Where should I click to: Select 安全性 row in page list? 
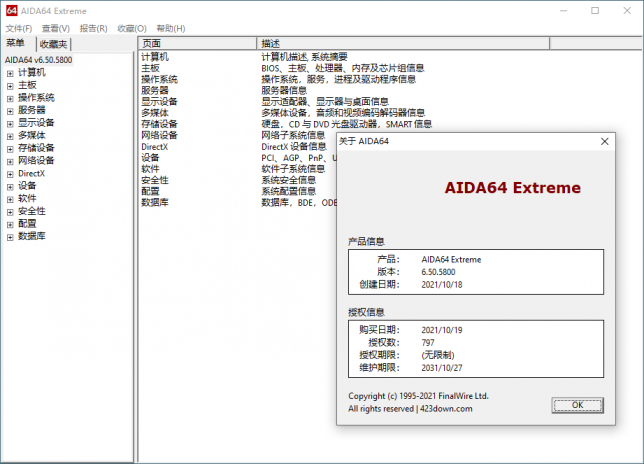pos(155,180)
